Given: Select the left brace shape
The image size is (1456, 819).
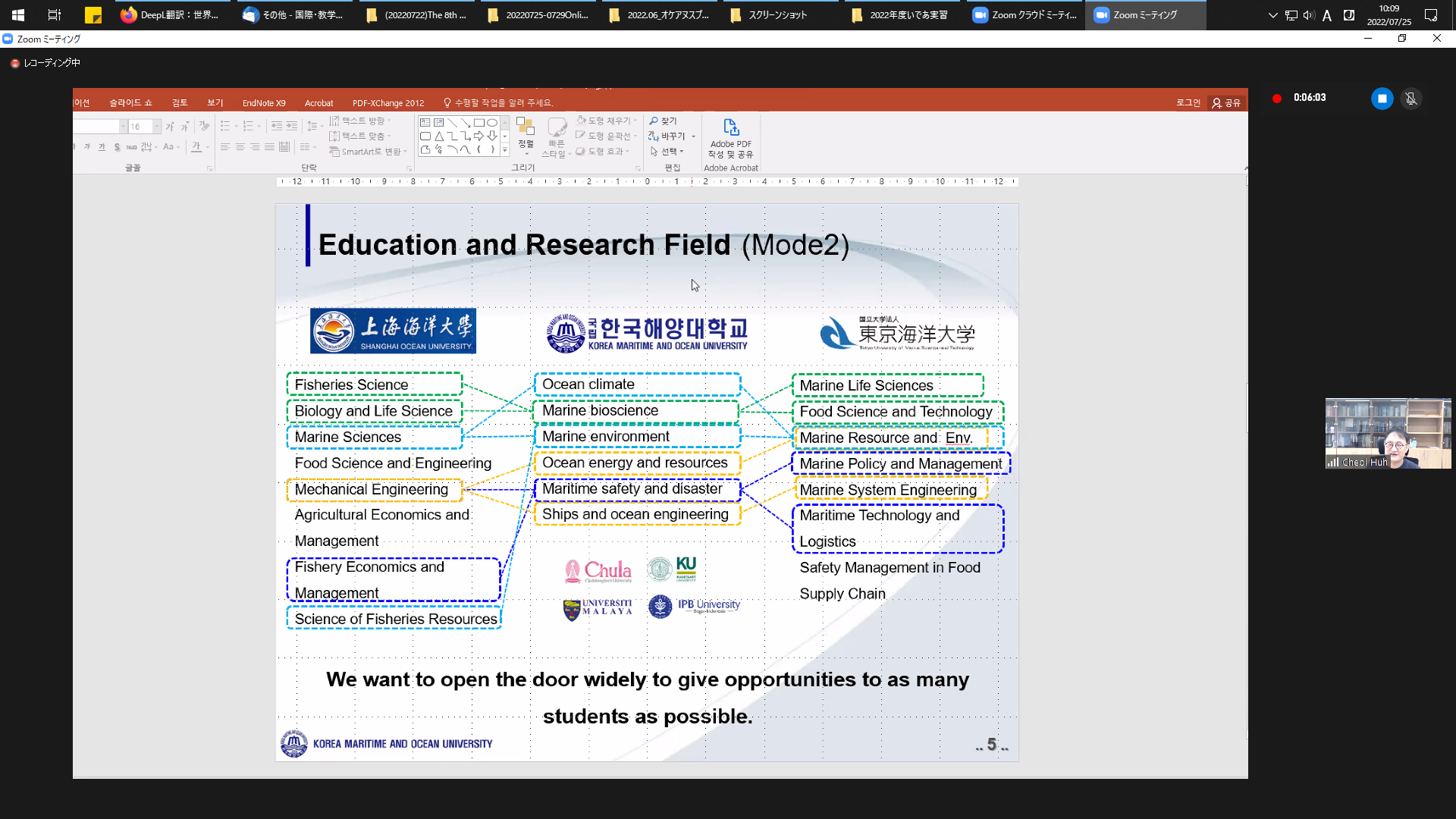Looking at the screenshot, I should pyautogui.click(x=479, y=150).
